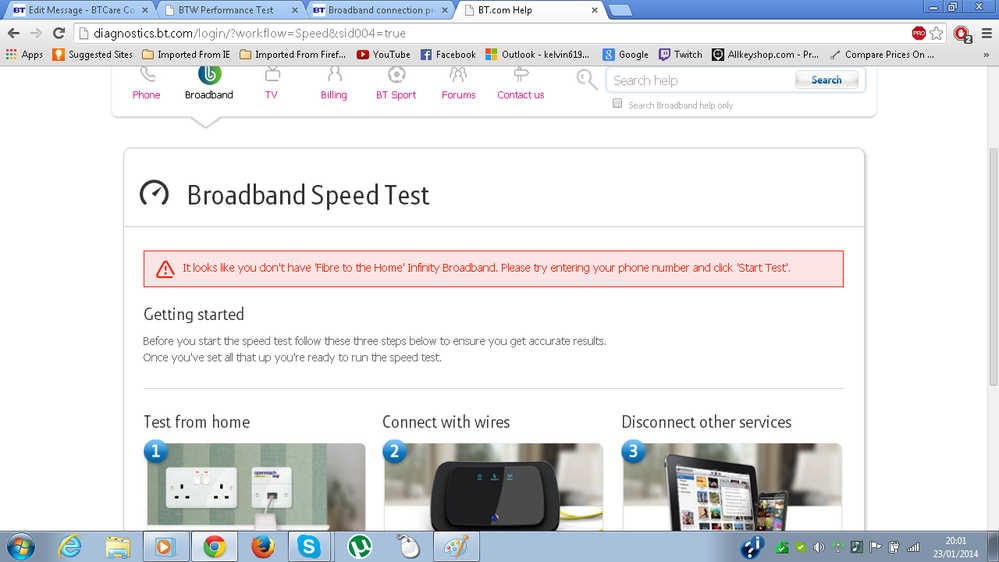Open BT Sport help section icon

coord(396,75)
